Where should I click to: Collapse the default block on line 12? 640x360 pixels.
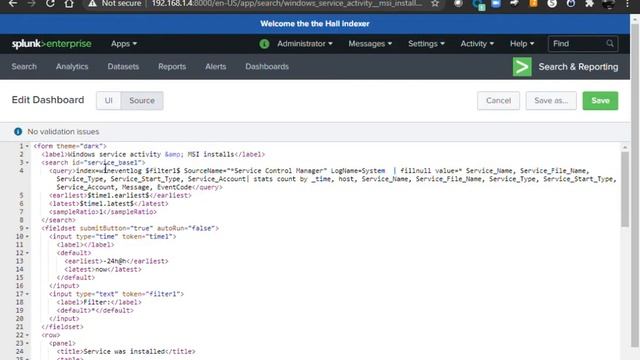click(x=27, y=253)
